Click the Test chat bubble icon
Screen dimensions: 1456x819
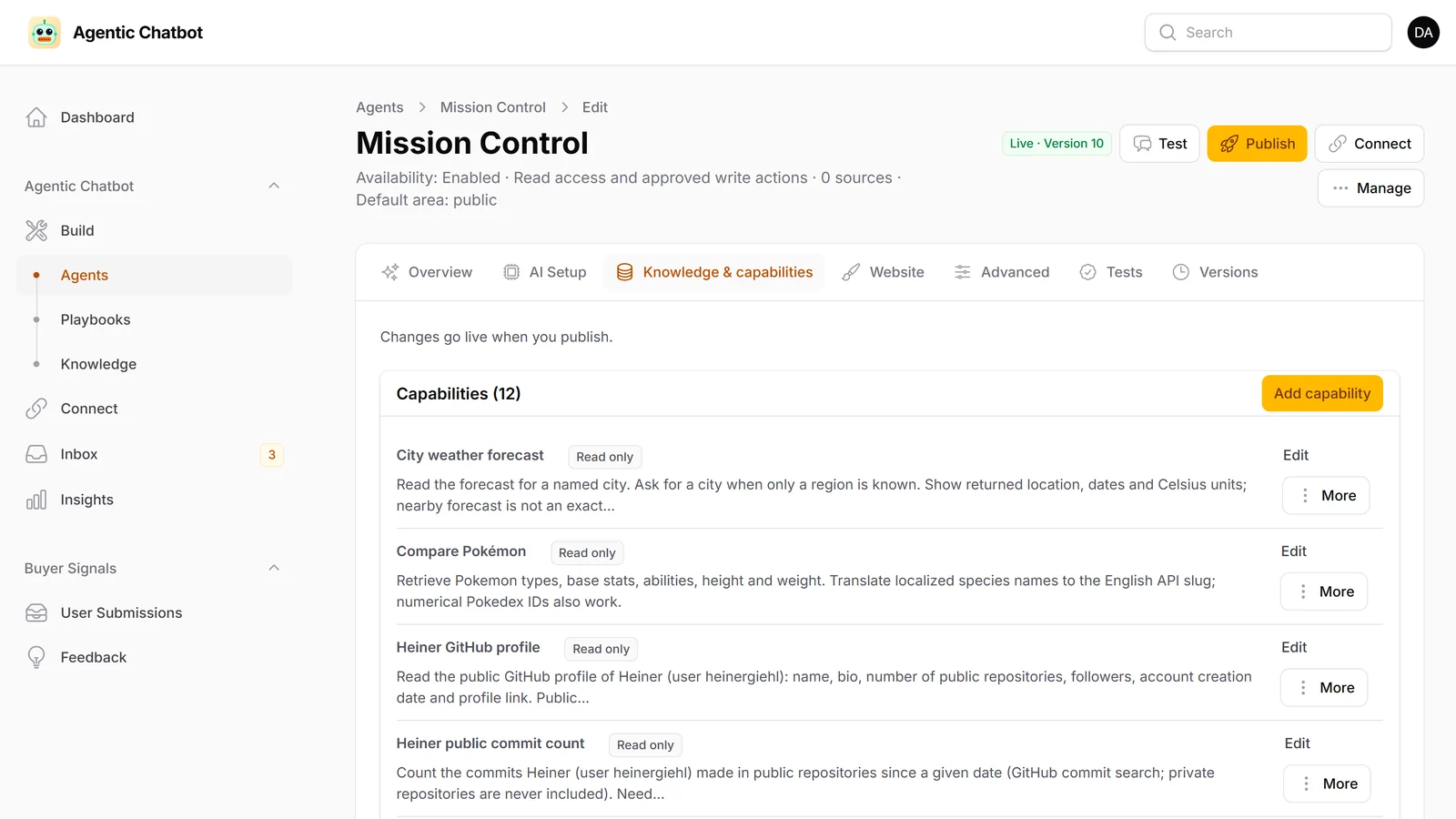1142,144
